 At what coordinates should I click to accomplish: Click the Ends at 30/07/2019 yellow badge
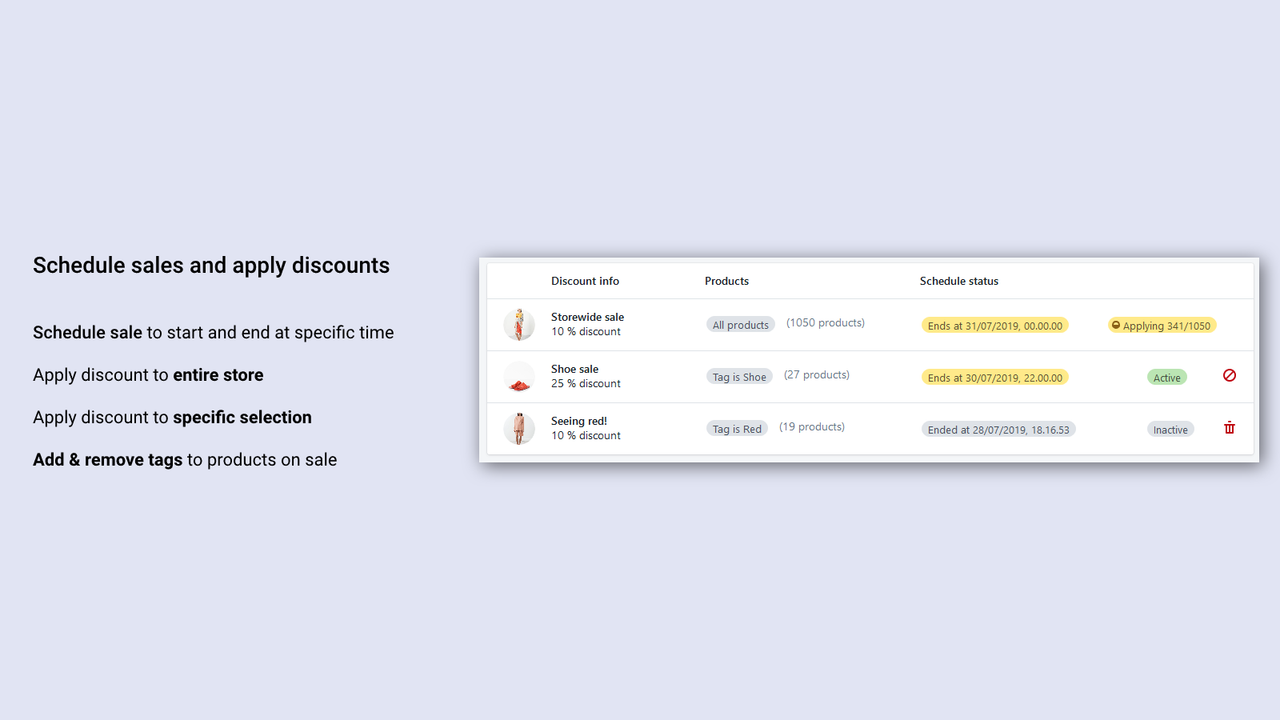coord(995,377)
